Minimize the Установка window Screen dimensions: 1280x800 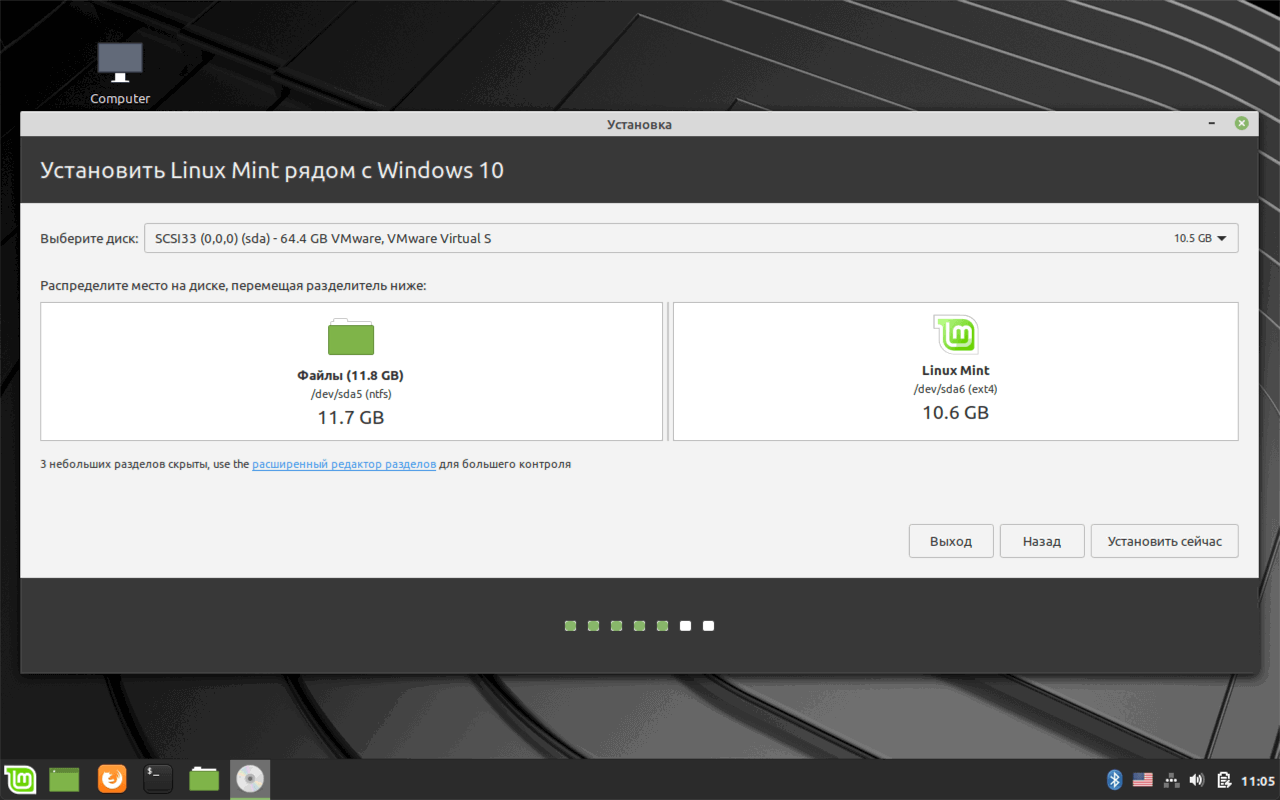(x=1213, y=124)
